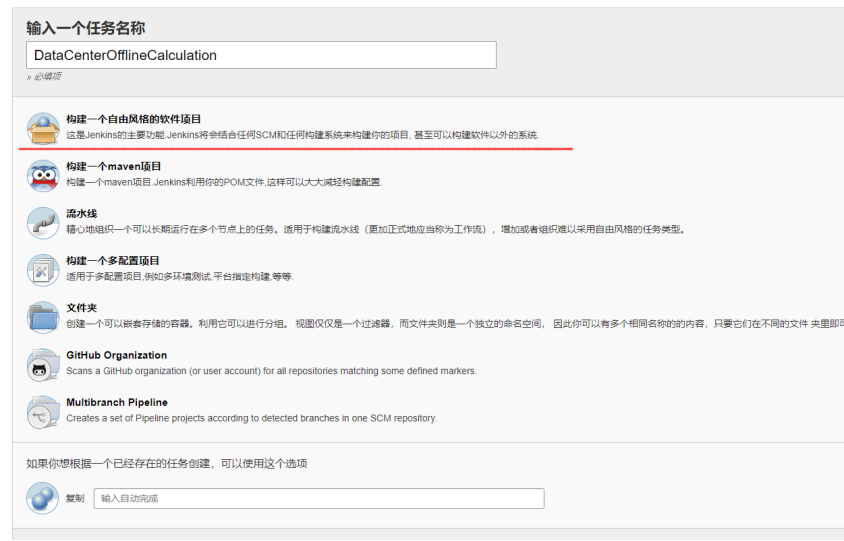Select the blue folder icon

click(x=43, y=317)
